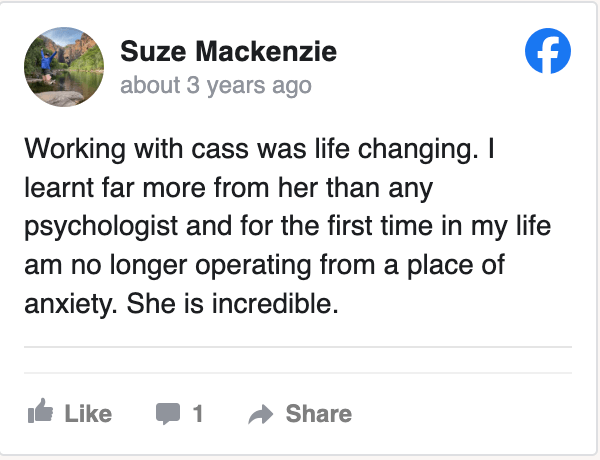
Task: Click the word 'anxiety' in the review
Action: point(69,304)
